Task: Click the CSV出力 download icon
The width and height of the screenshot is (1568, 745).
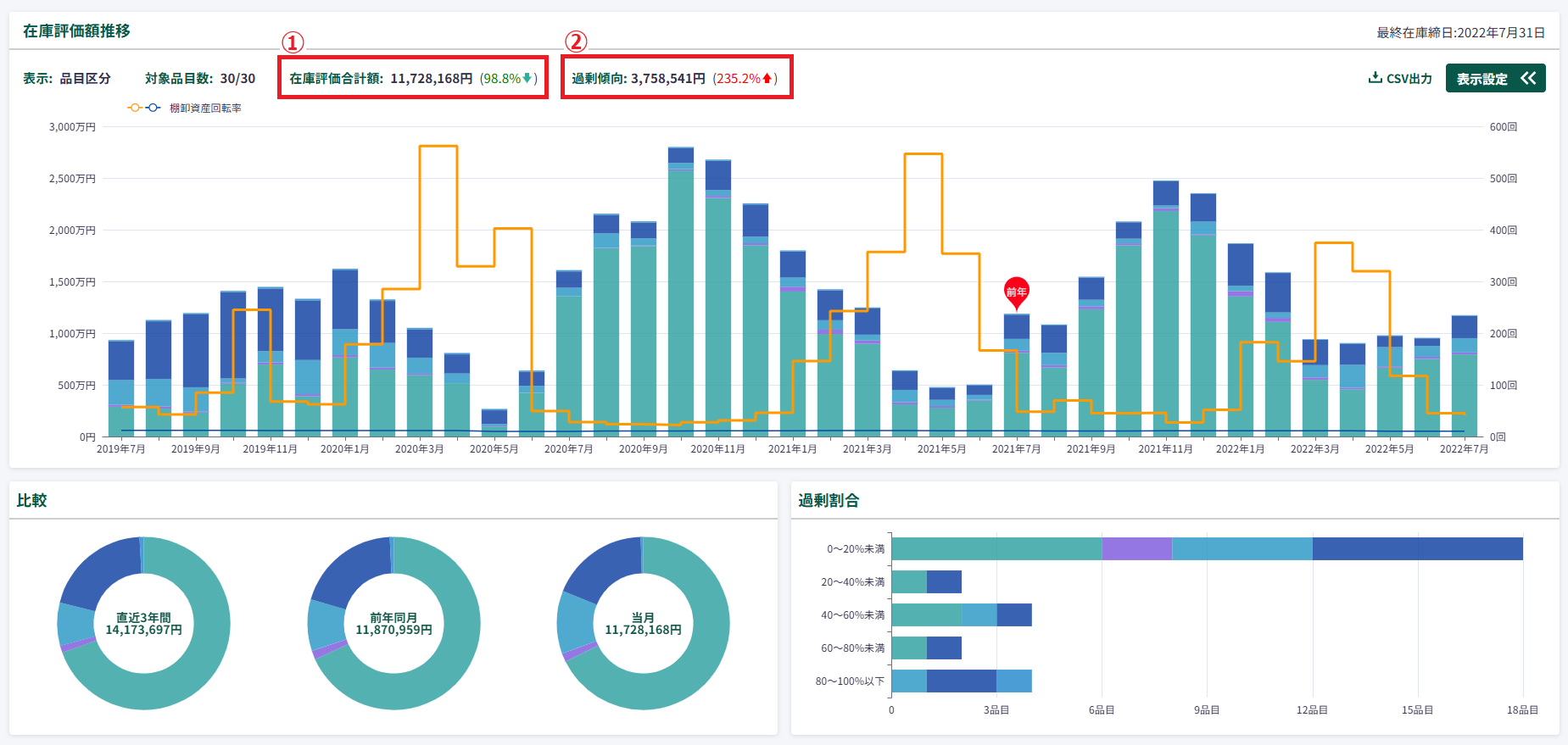Action: click(x=1375, y=78)
